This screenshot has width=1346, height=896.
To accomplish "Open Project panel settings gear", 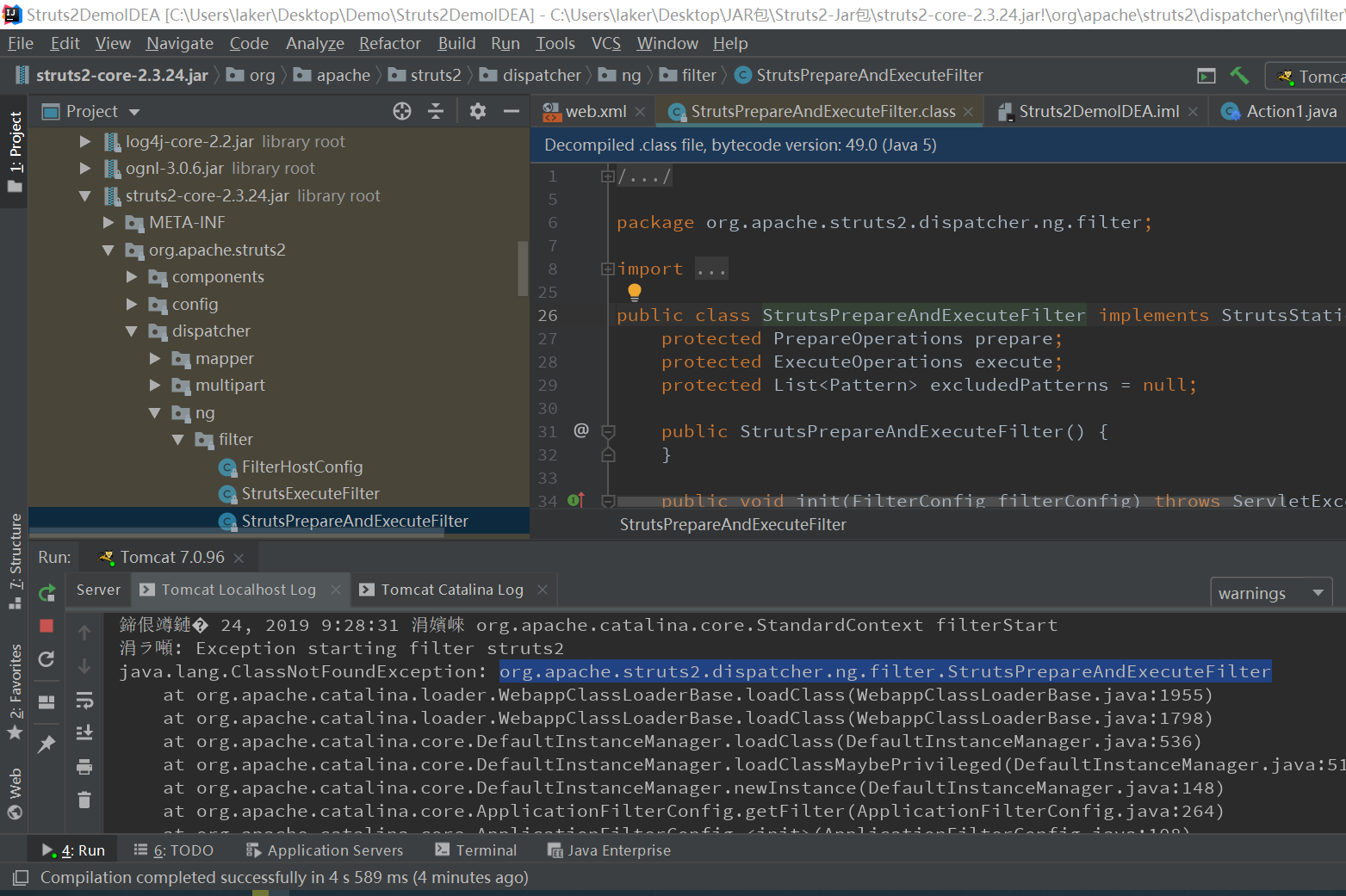I will click(x=478, y=111).
